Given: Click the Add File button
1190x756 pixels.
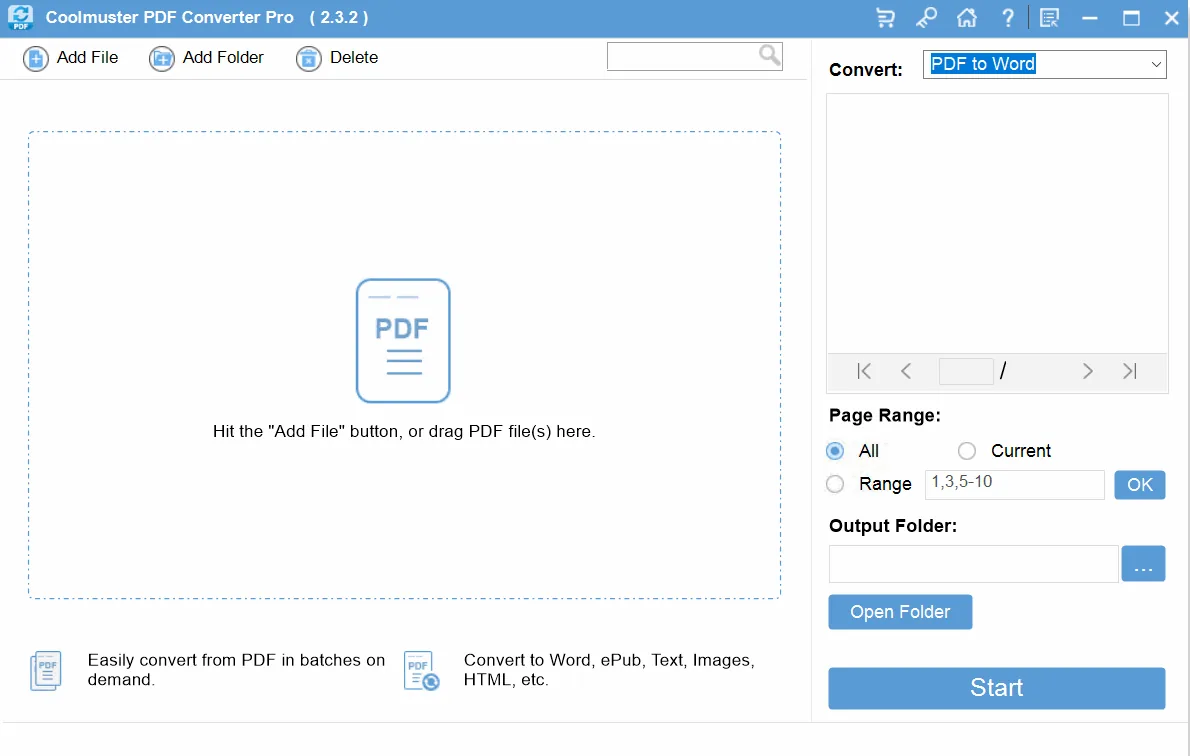Looking at the screenshot, I should 71,58.
